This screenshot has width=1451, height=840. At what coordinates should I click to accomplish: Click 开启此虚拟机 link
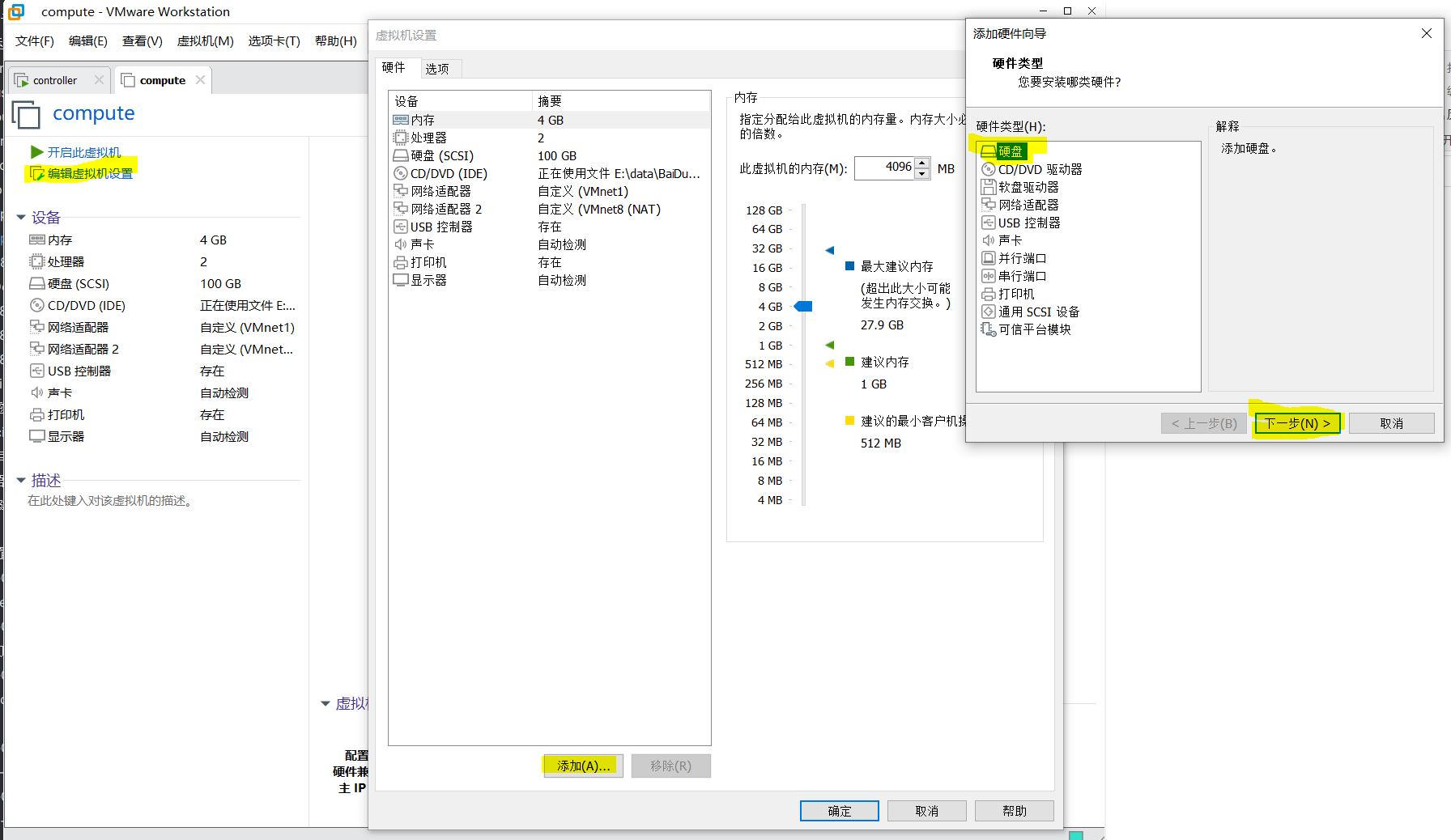tap(83, 152)
